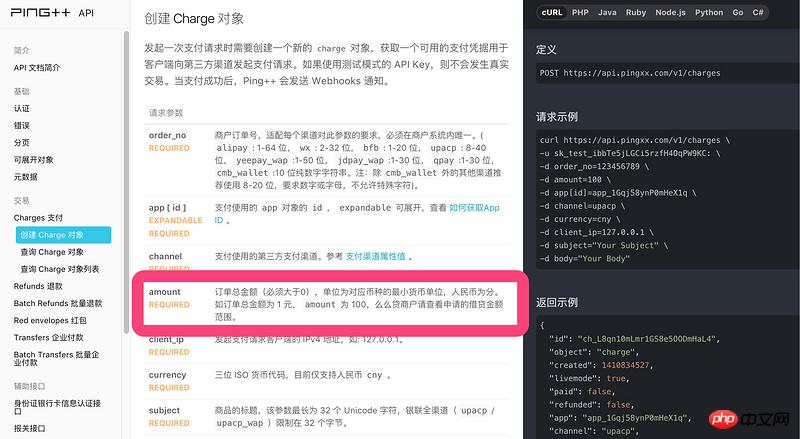Screen dimensions: 800x439
Task: Switch to the Node.js code tab
Action: click(x=670, y=12)
